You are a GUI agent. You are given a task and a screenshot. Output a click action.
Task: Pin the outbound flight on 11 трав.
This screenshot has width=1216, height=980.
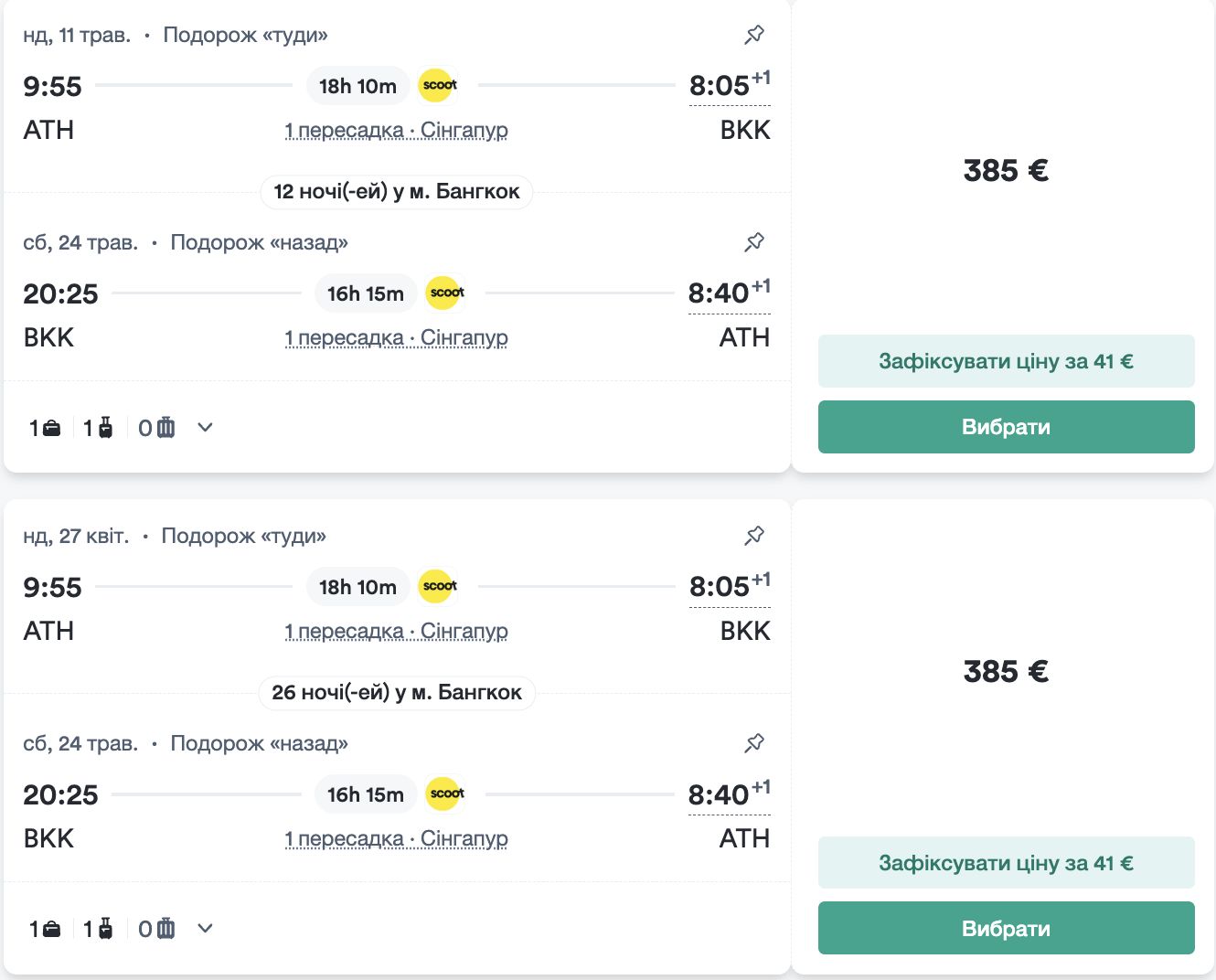tap(754, 35)
